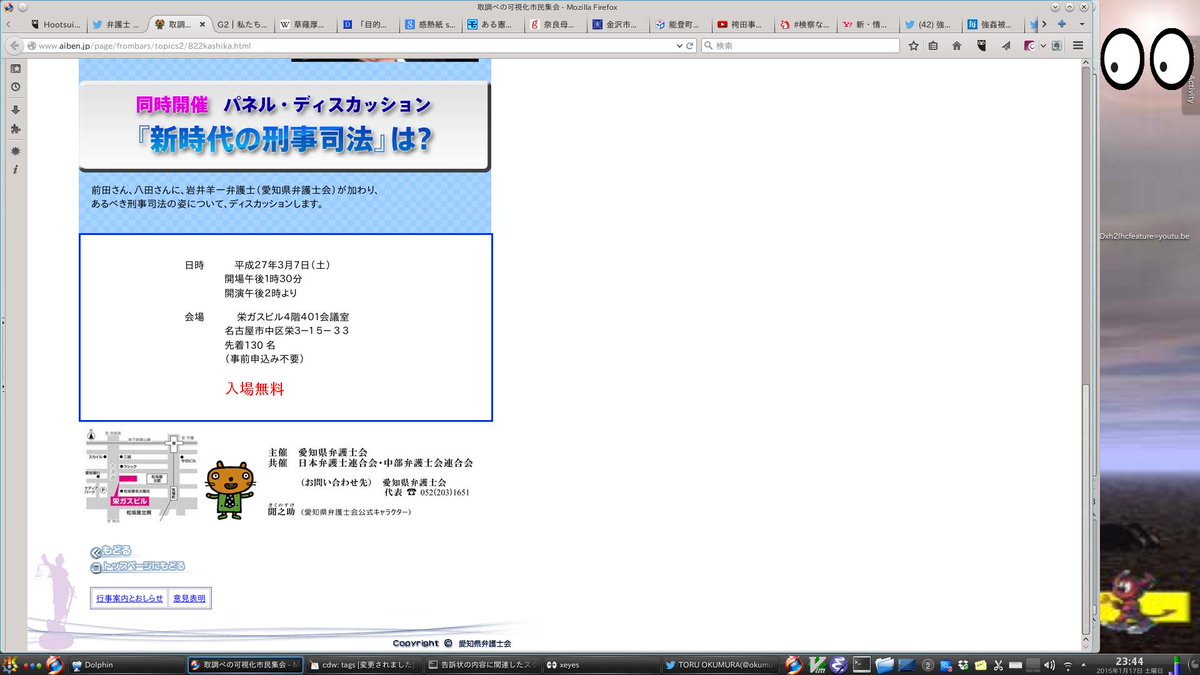The height and width of the screenshot is (675, 1200).
Task: Show bookmarks list toolbar icon
Action: click(933, 45)
